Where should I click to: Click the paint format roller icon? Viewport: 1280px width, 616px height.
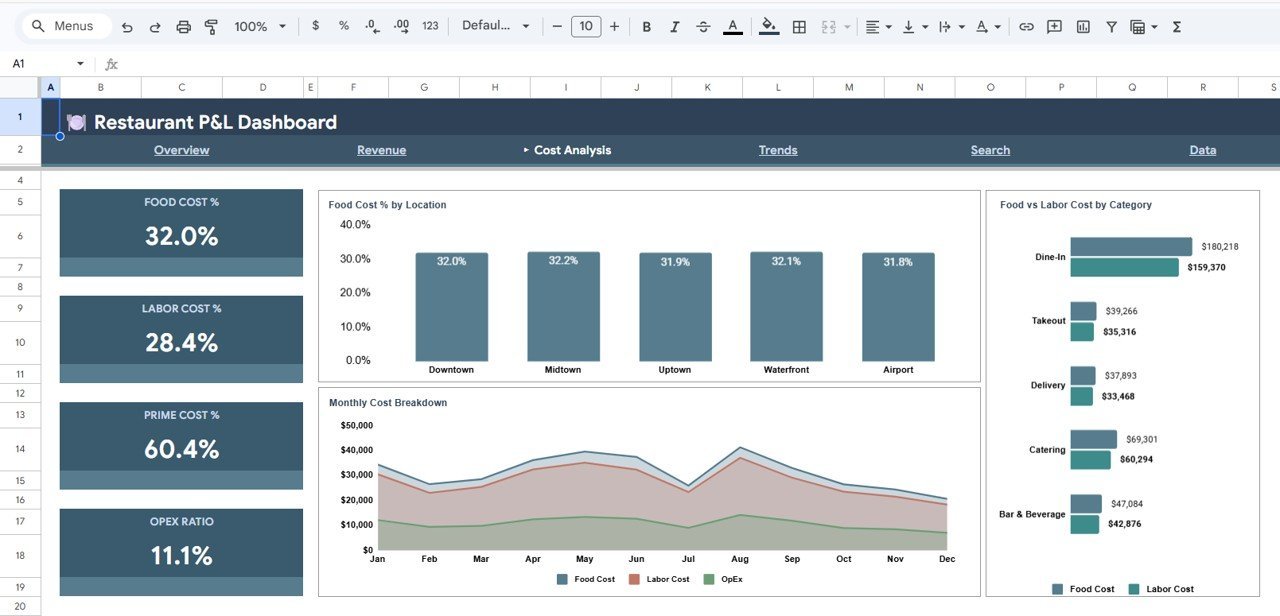pyautogui.click(x=211, y=27)
